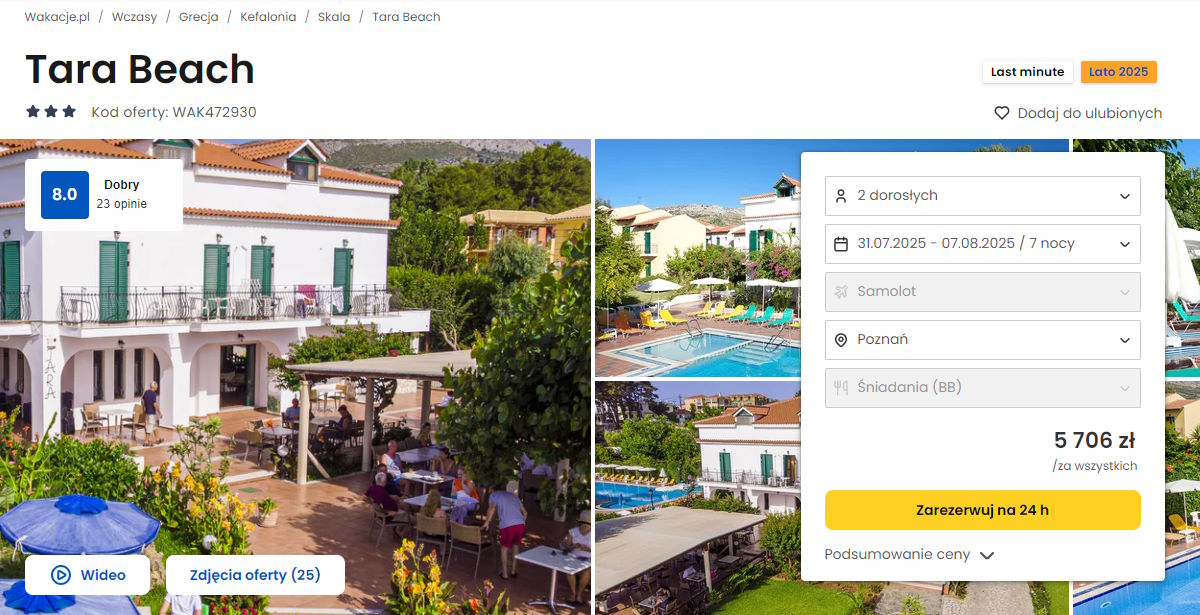Click the 8.0 Dobry rating badge
Screen dimensions: 1200x615
[x=104, y=195]
